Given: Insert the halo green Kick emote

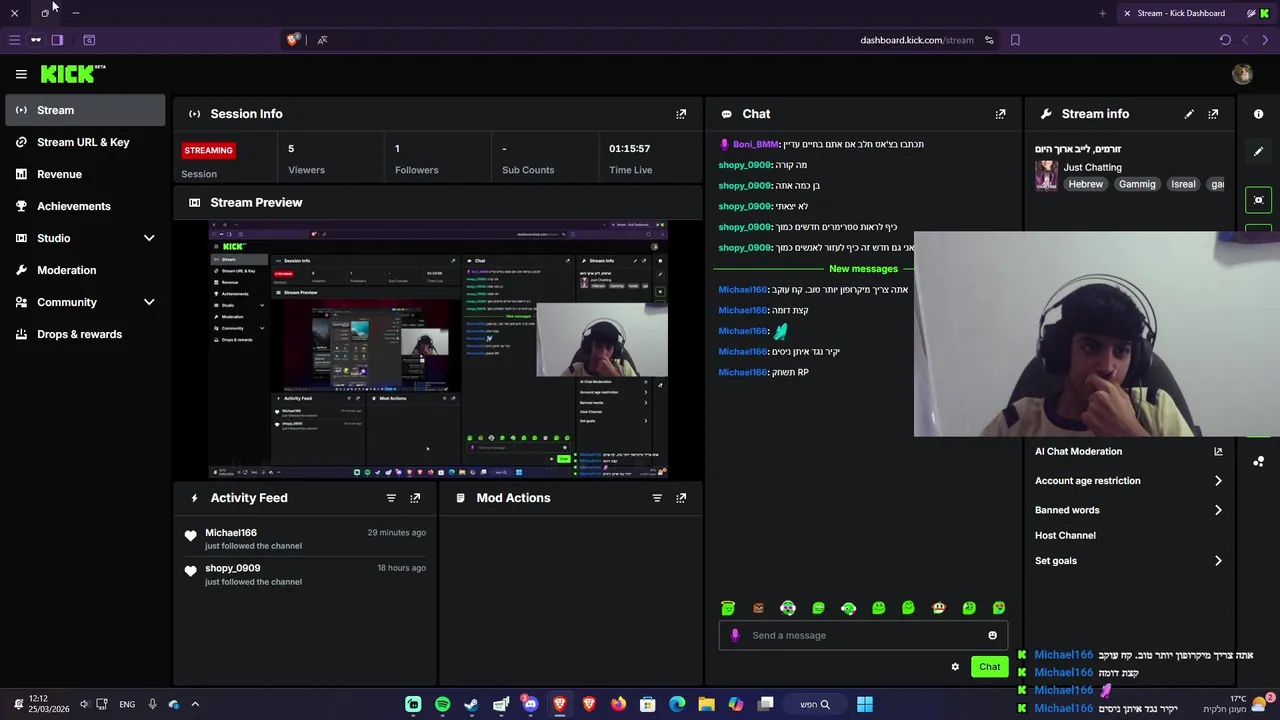Looking at the screenshot, I should (728, 608).
